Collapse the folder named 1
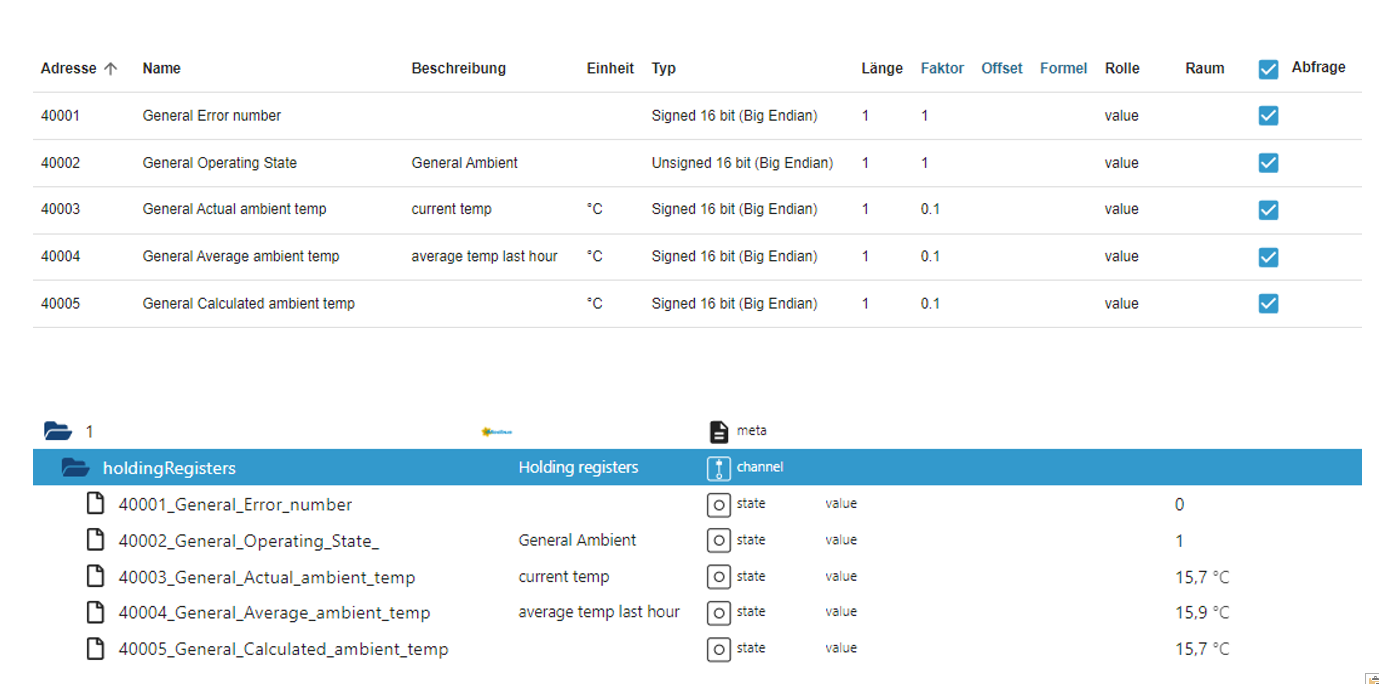The image size is (1379, 684). (x=58, y=431)
